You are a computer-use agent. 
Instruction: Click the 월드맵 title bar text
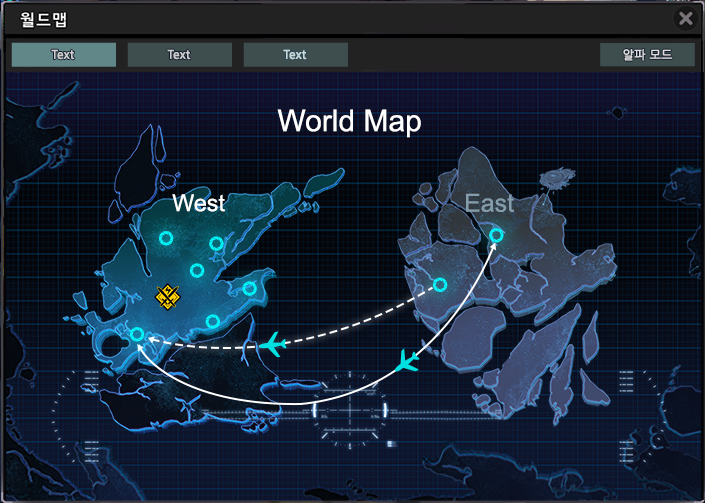pyautogui.click(x=44, y=18)
